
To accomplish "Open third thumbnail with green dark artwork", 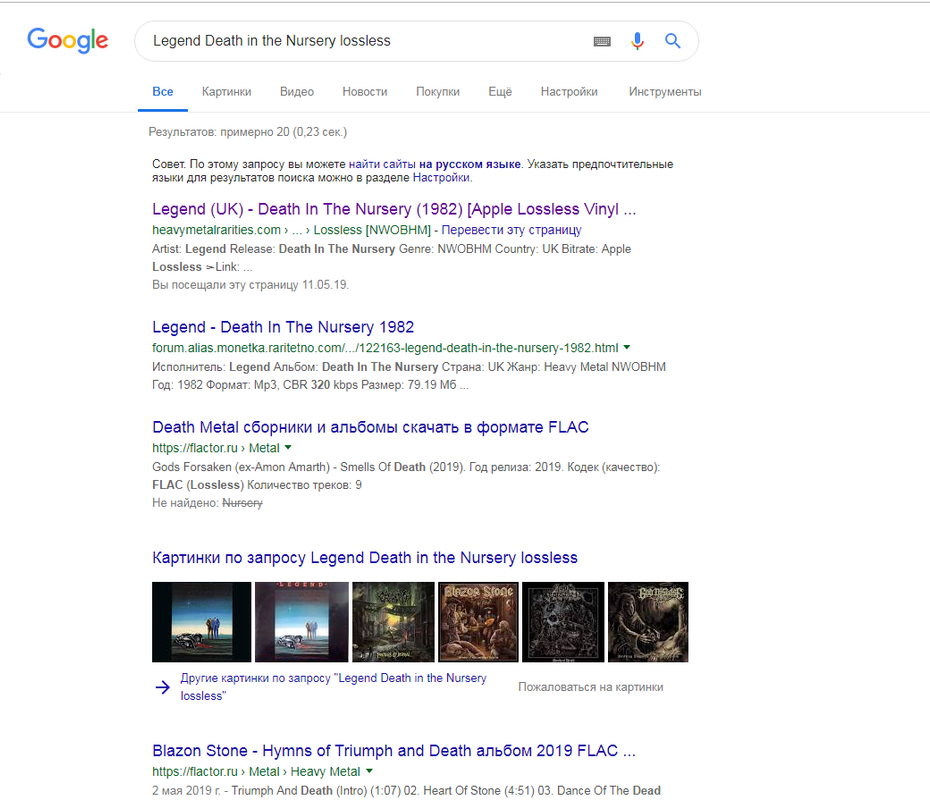I will (393, 622).
